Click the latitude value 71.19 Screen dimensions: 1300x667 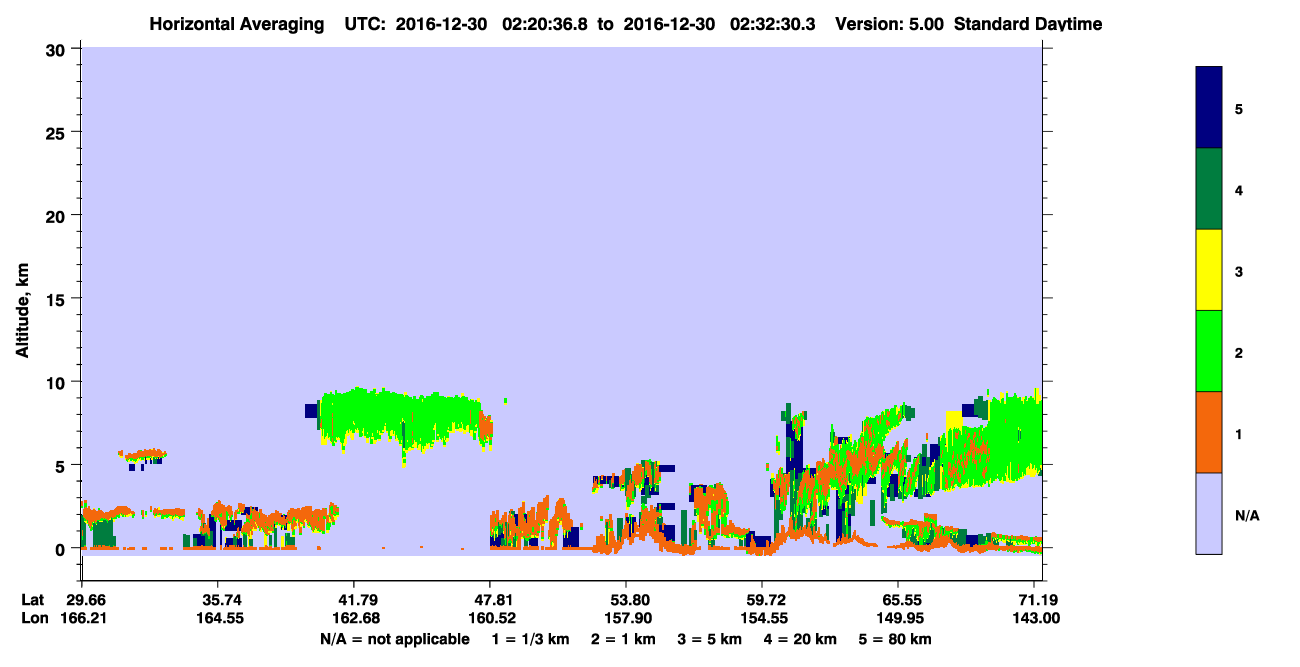point(1040,600)
